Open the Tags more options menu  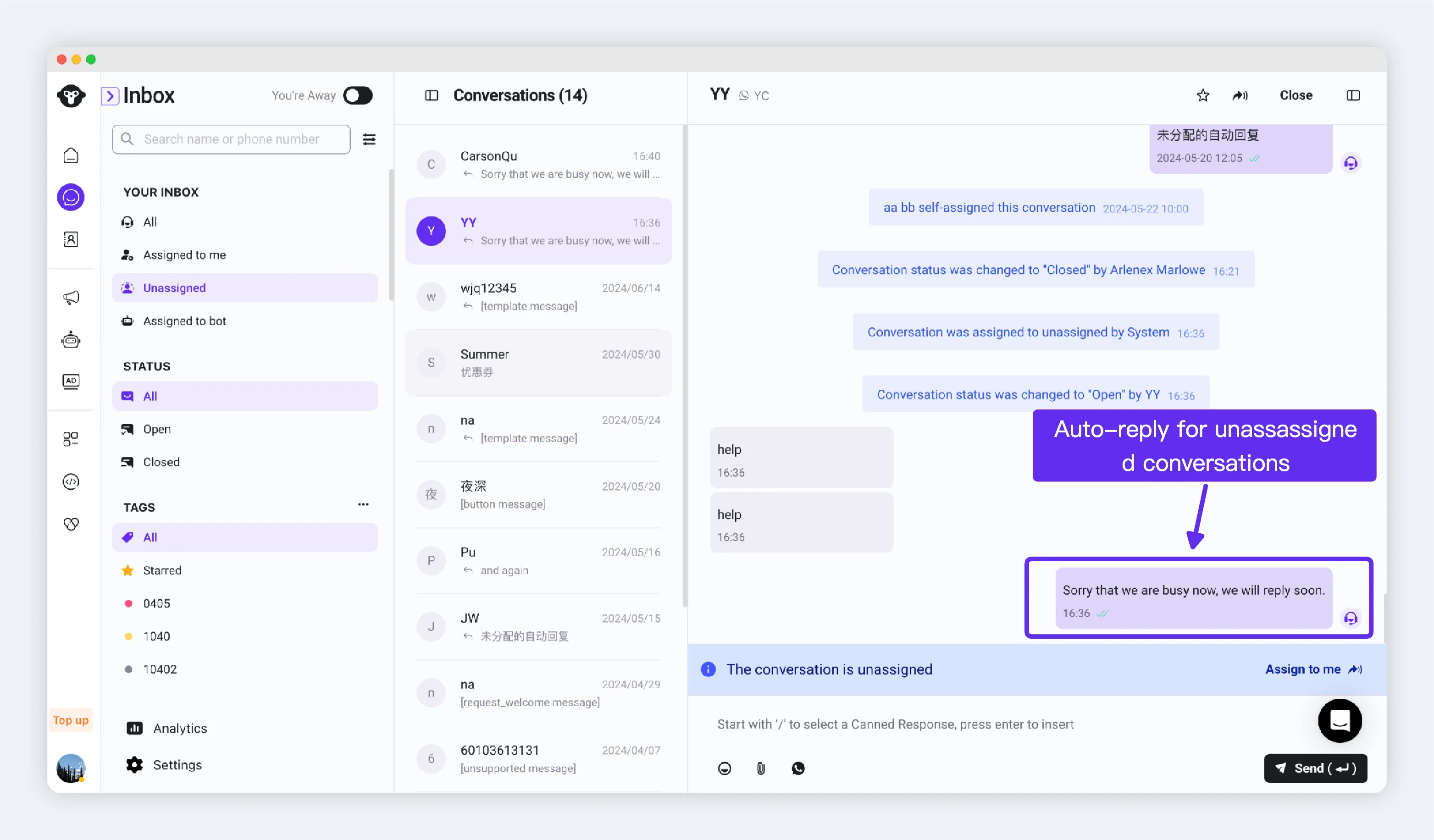(x=363, y=504)
